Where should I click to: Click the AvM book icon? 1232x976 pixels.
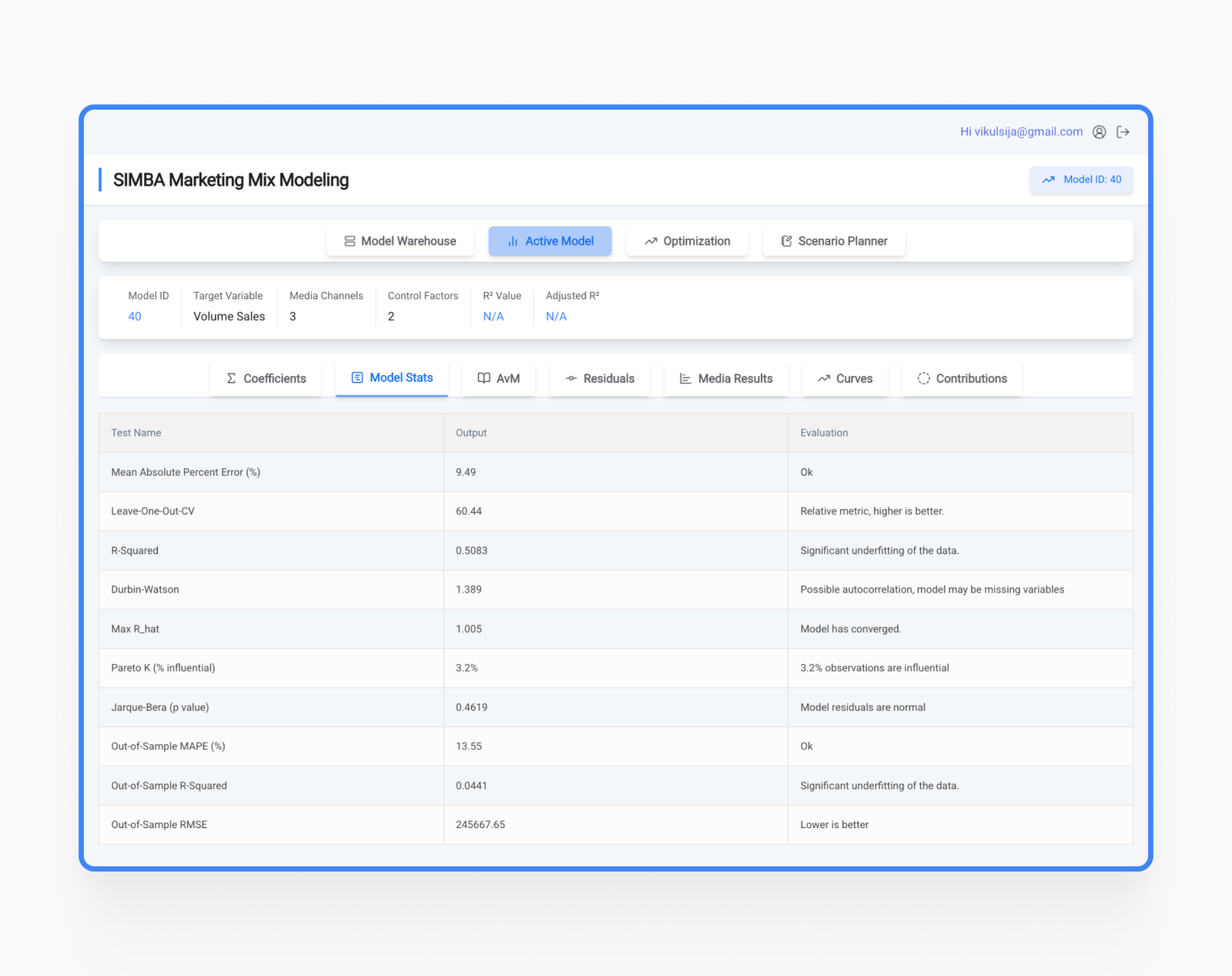[x=484, y=378]
